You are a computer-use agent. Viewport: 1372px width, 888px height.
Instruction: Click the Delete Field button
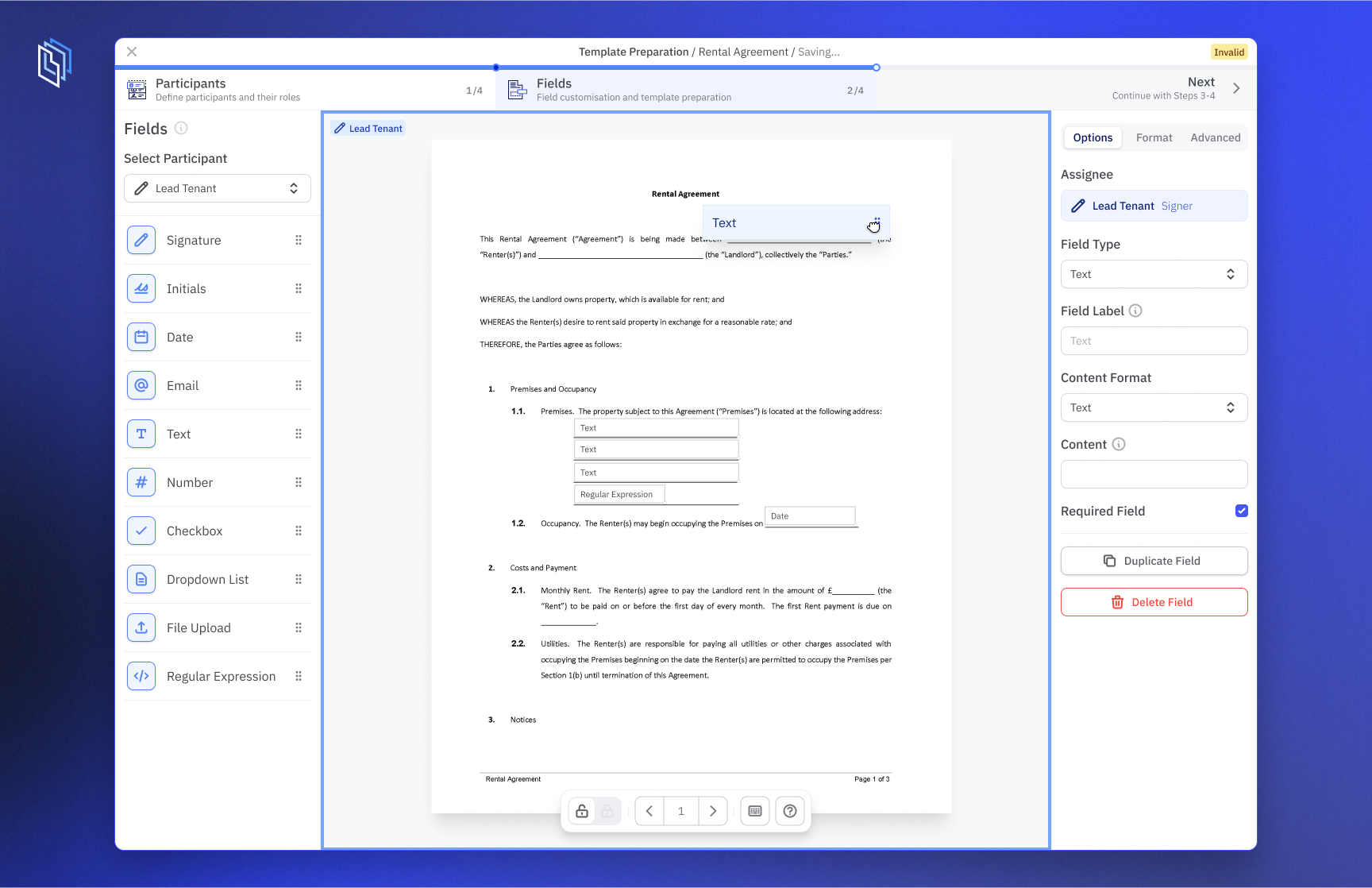[x=1154, y=602]
